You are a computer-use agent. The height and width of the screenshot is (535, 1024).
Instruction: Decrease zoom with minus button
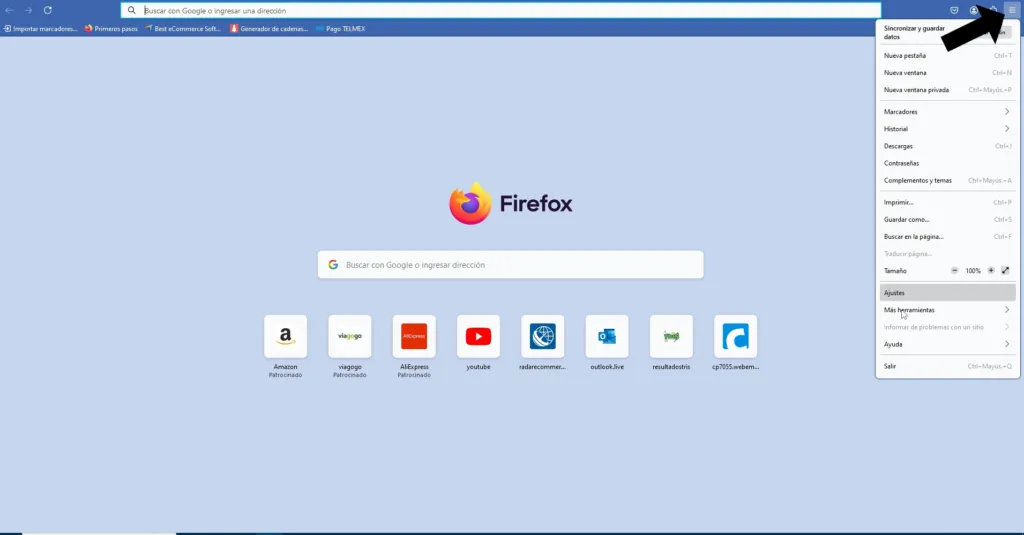coord(954,270)
